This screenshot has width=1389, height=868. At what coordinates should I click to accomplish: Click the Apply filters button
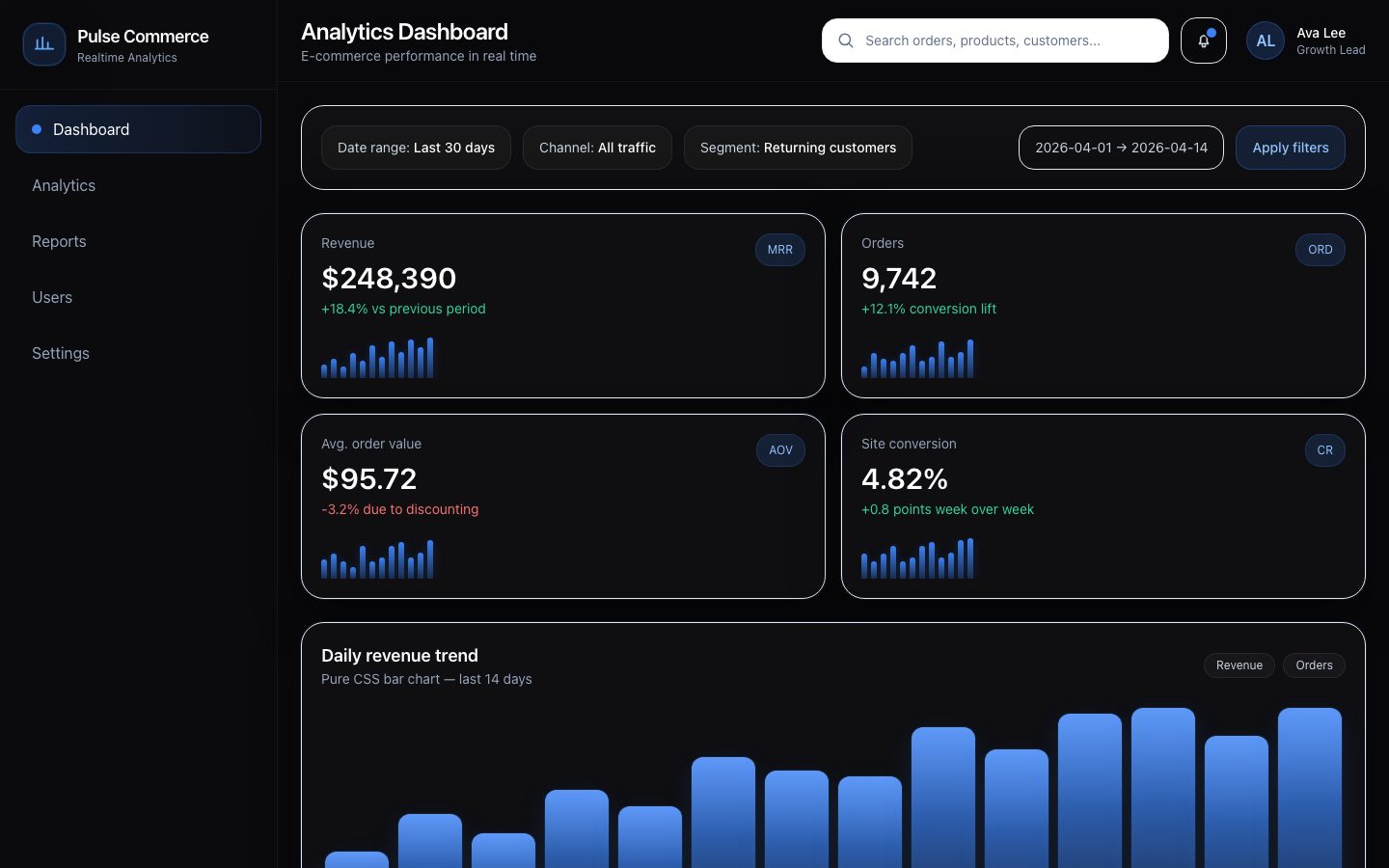click(x=1291, y=148)
